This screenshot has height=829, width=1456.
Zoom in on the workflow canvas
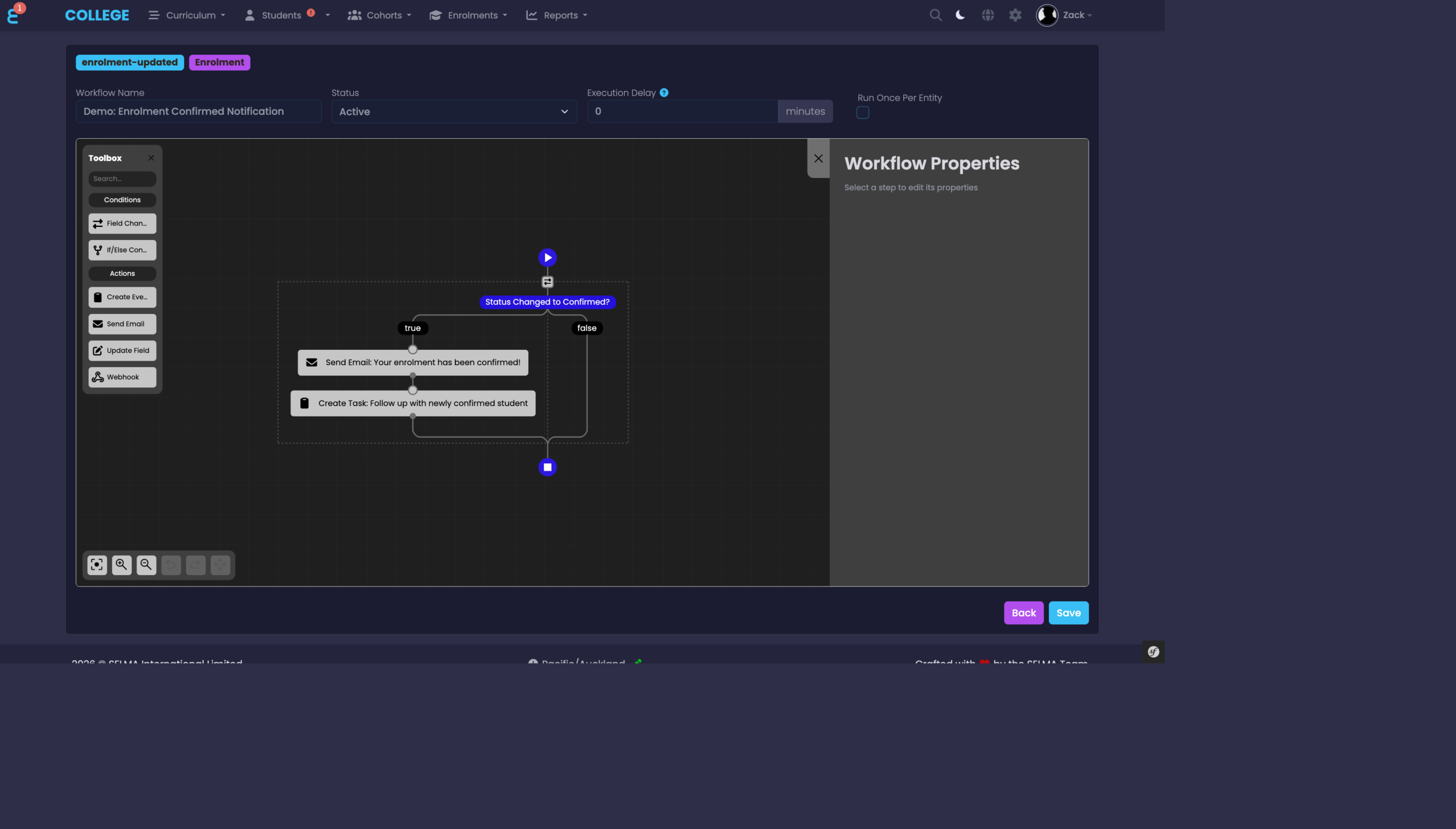pyautogui.click(x=121, y=564)
